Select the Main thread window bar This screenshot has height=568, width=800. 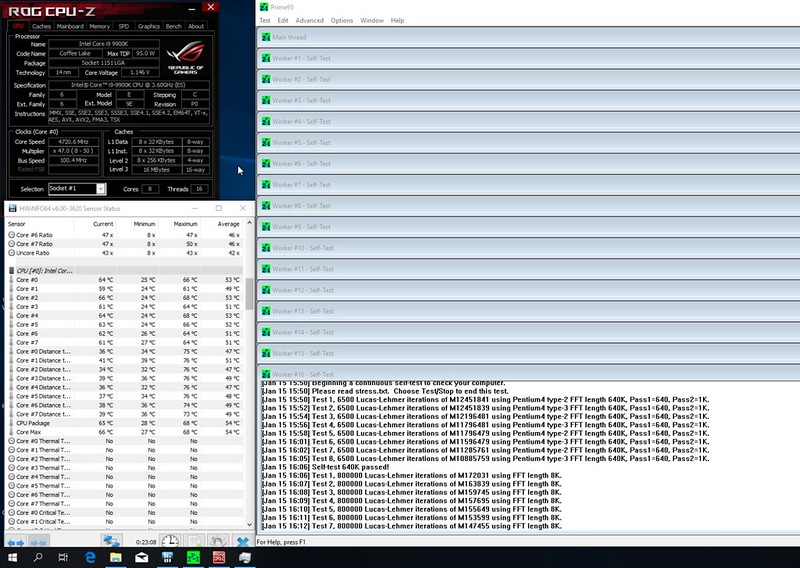click(500, 37)
